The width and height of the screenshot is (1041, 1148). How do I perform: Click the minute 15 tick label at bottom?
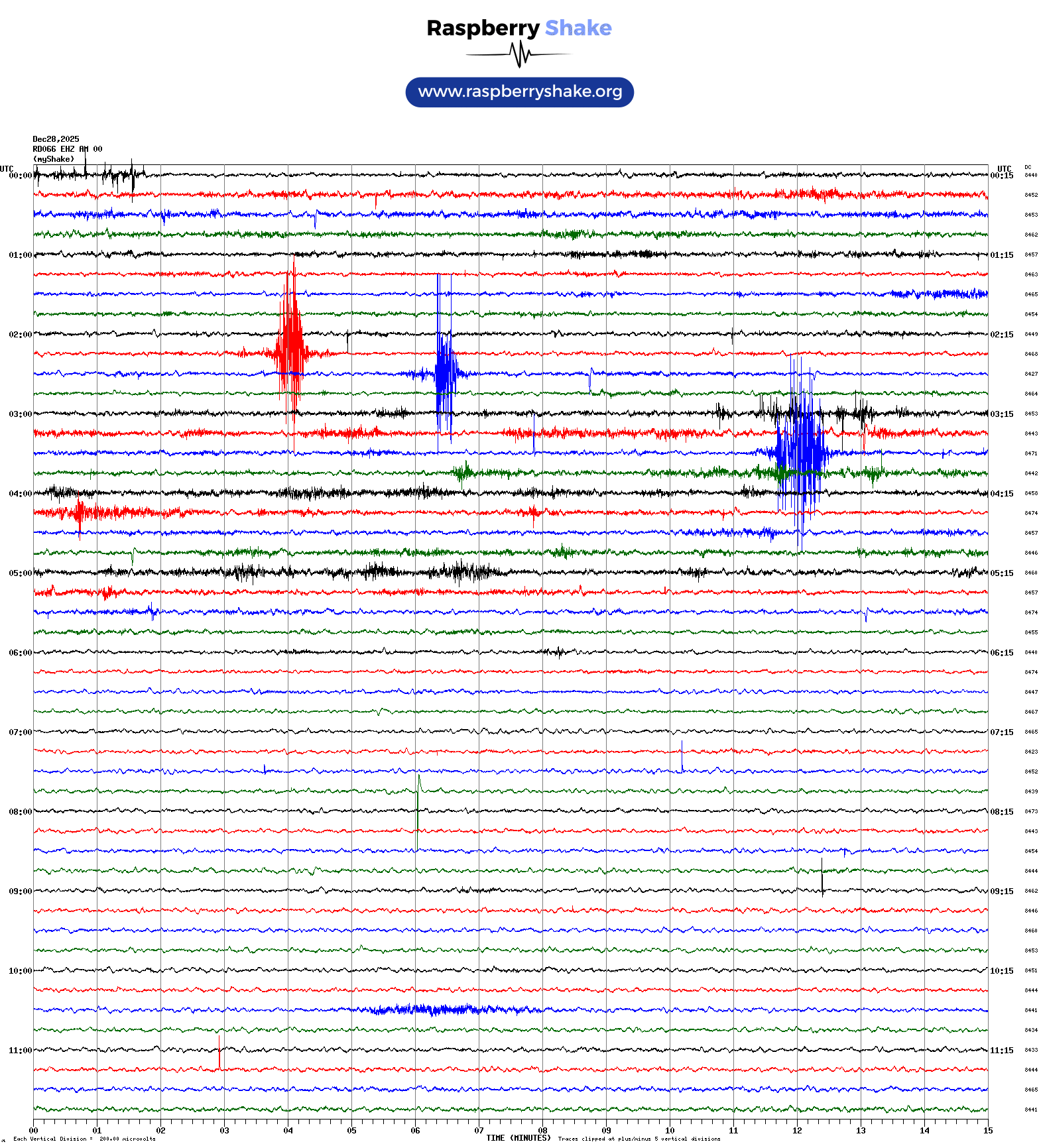point(987,1131)
